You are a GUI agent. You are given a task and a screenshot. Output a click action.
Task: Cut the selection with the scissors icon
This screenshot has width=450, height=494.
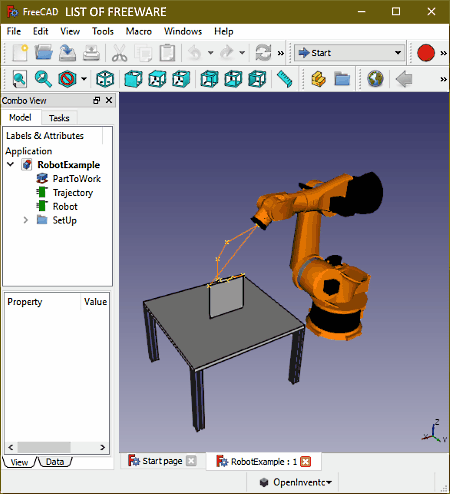click(x=119, y=53)
